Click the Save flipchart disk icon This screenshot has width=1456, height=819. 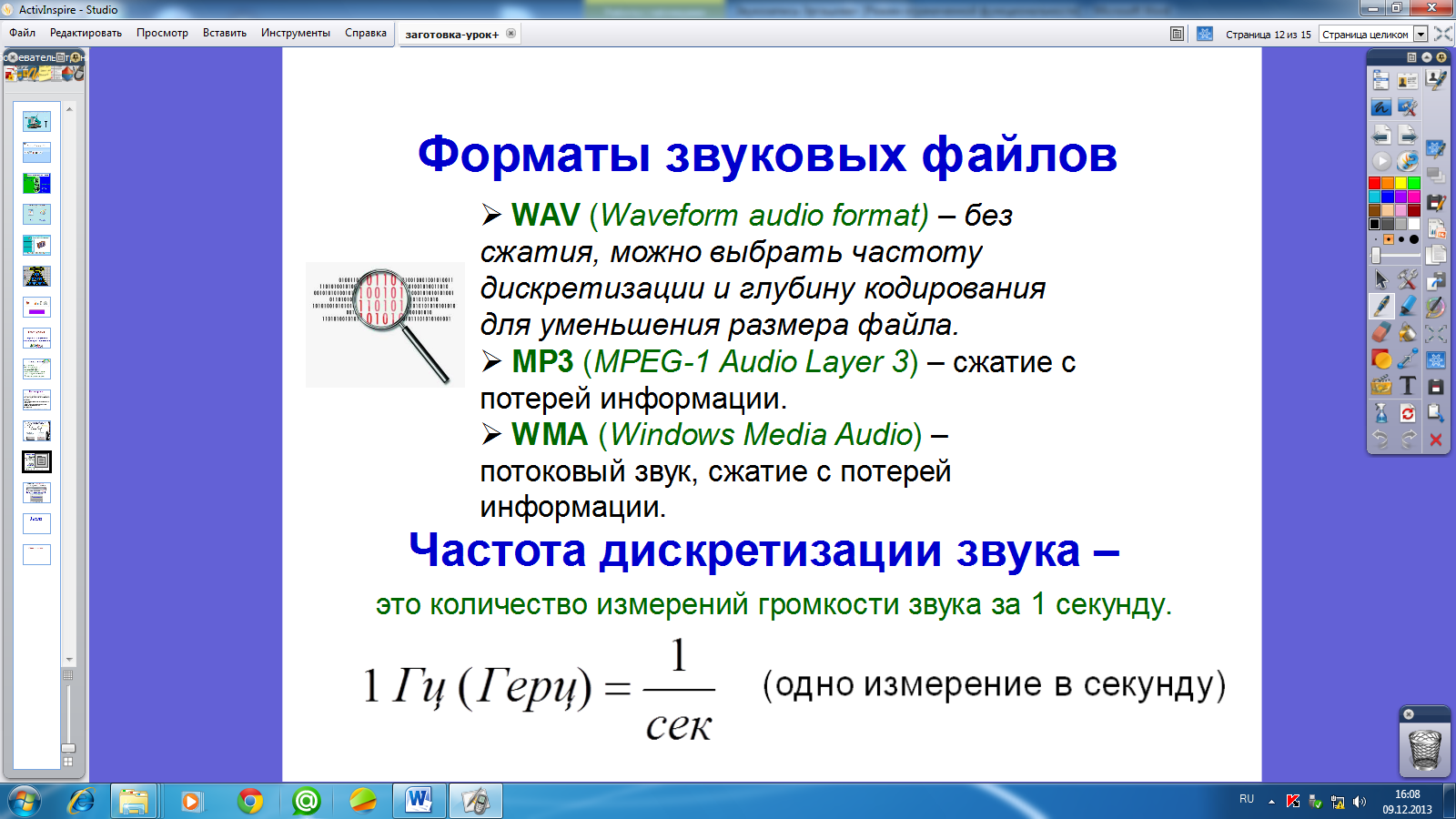[1436, 386]
